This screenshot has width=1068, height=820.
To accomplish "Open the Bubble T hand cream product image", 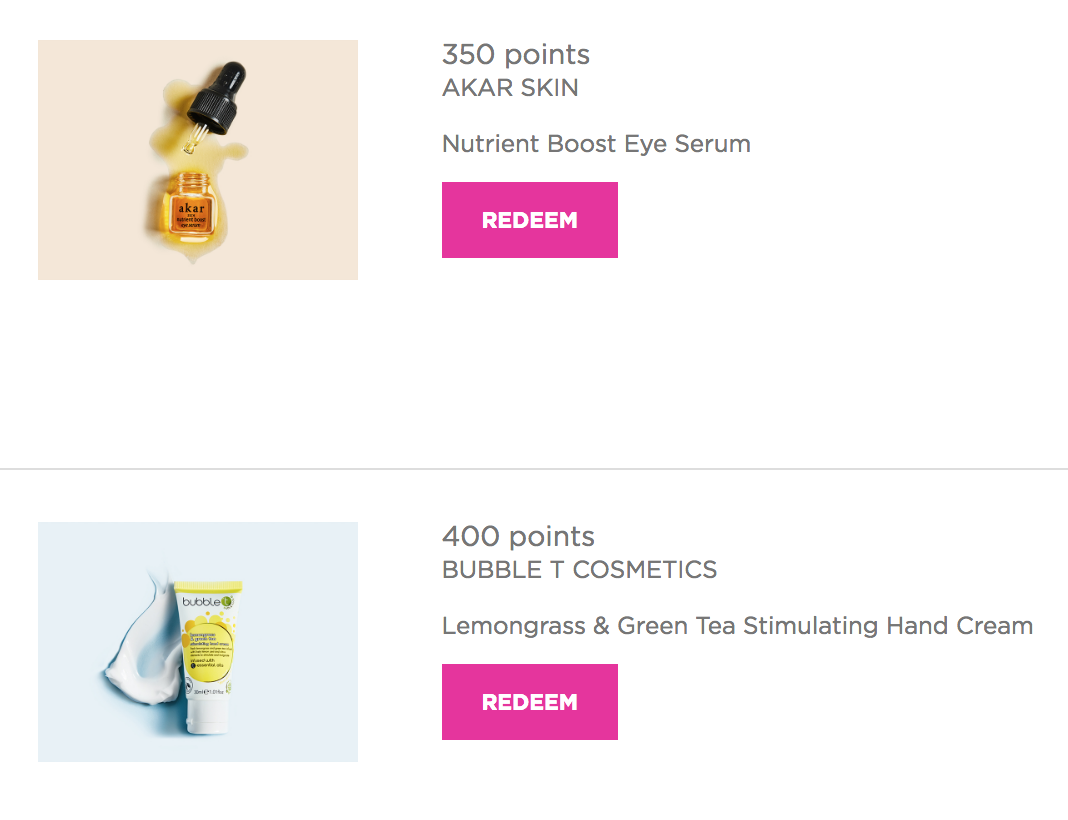I will point(198,642).
